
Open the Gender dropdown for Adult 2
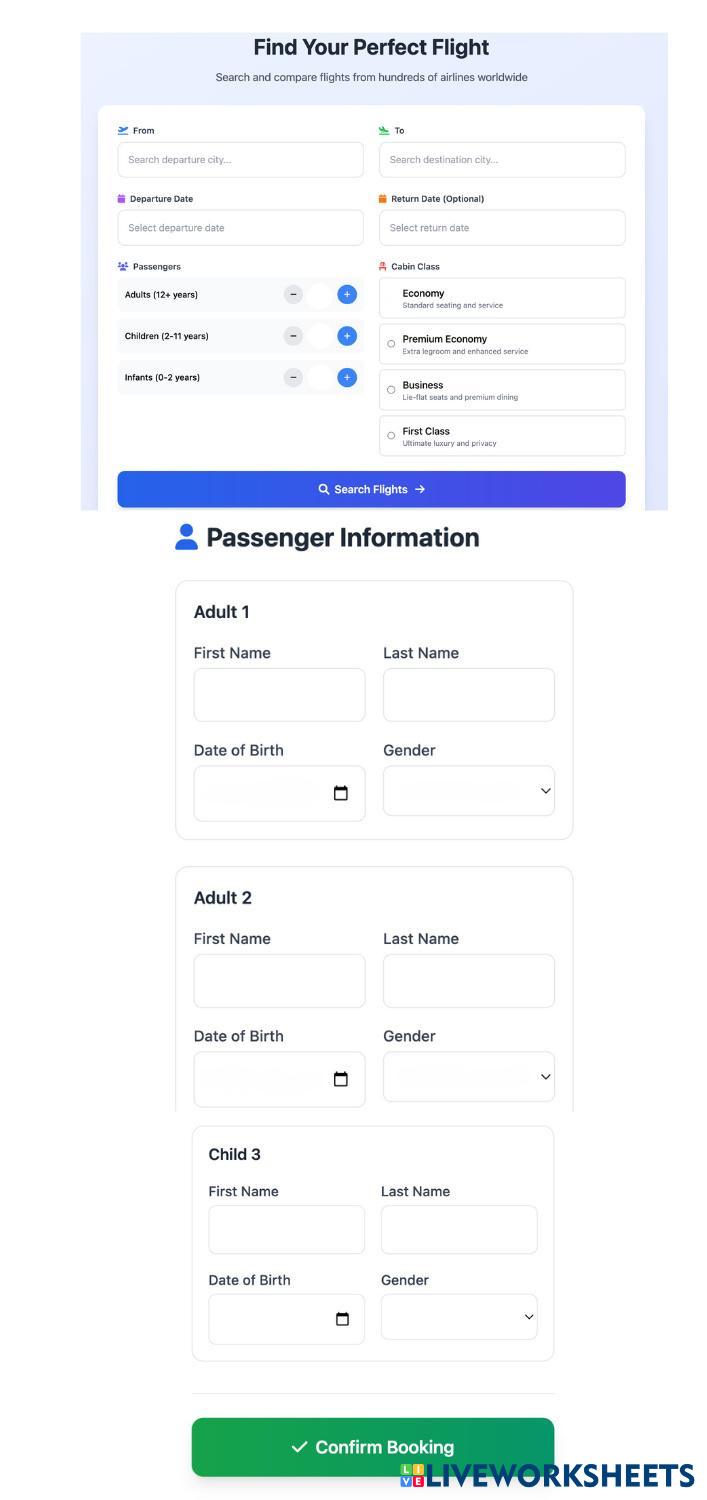[x=468, y=1077]
